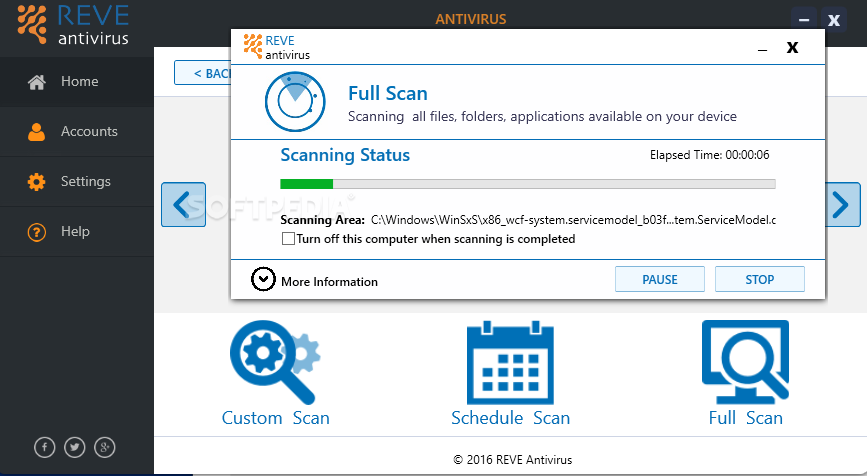Click the REVE logo in scan dialog
The width and height of the screenshot is (867, 476).
point(276,47)
